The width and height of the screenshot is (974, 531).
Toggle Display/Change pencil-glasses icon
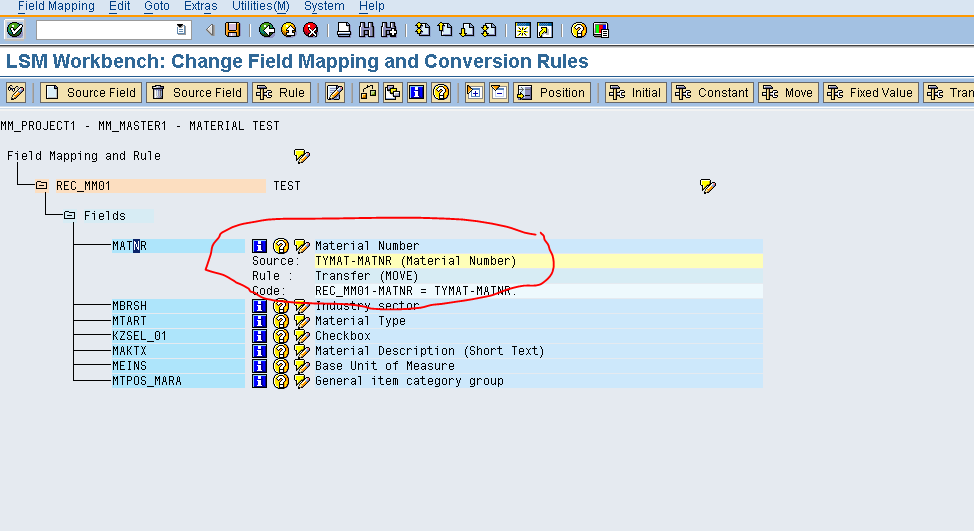[x=16, y=93]
